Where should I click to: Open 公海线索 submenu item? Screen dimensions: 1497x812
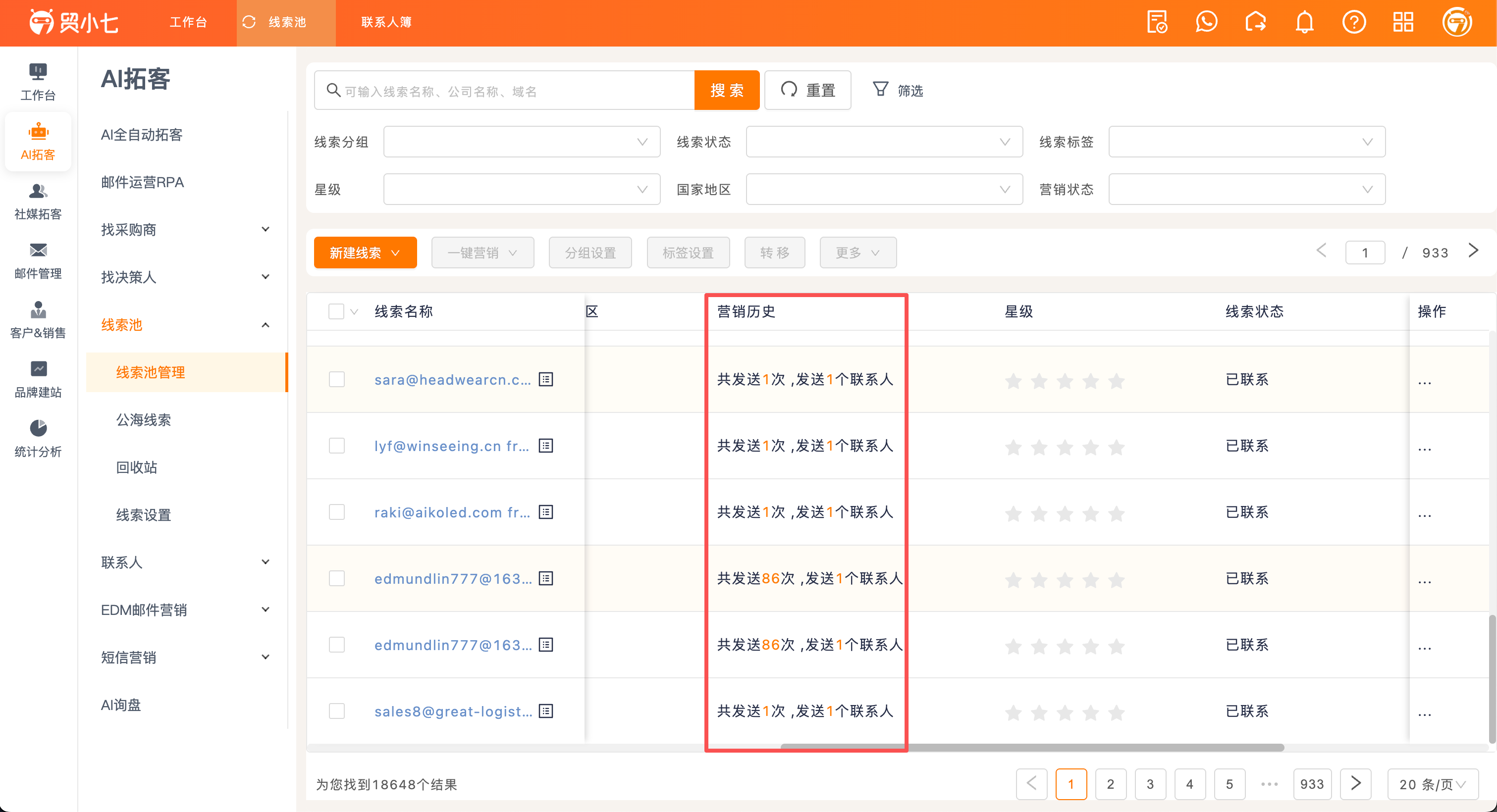144,420
